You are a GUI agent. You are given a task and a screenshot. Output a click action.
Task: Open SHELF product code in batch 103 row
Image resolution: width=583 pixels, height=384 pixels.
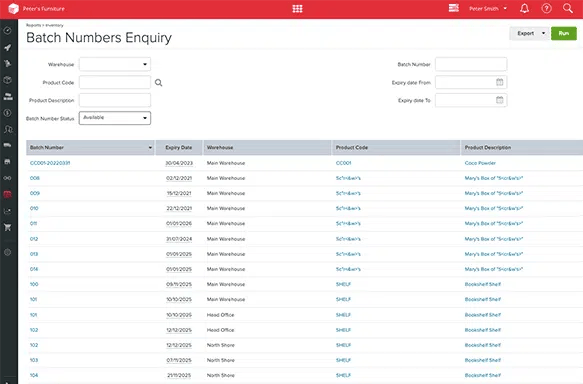pyautogui.click(x=343, y=360)
